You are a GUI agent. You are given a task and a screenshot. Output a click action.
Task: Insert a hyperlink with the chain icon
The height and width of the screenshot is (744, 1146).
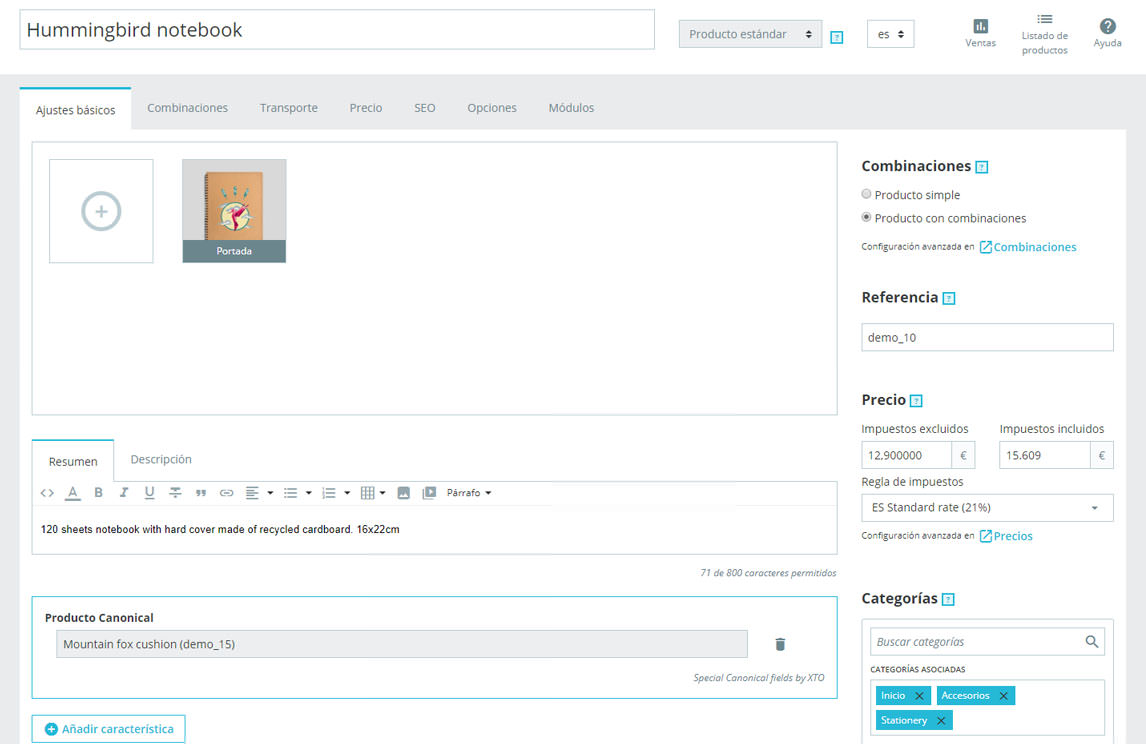(x=226, y=492)
